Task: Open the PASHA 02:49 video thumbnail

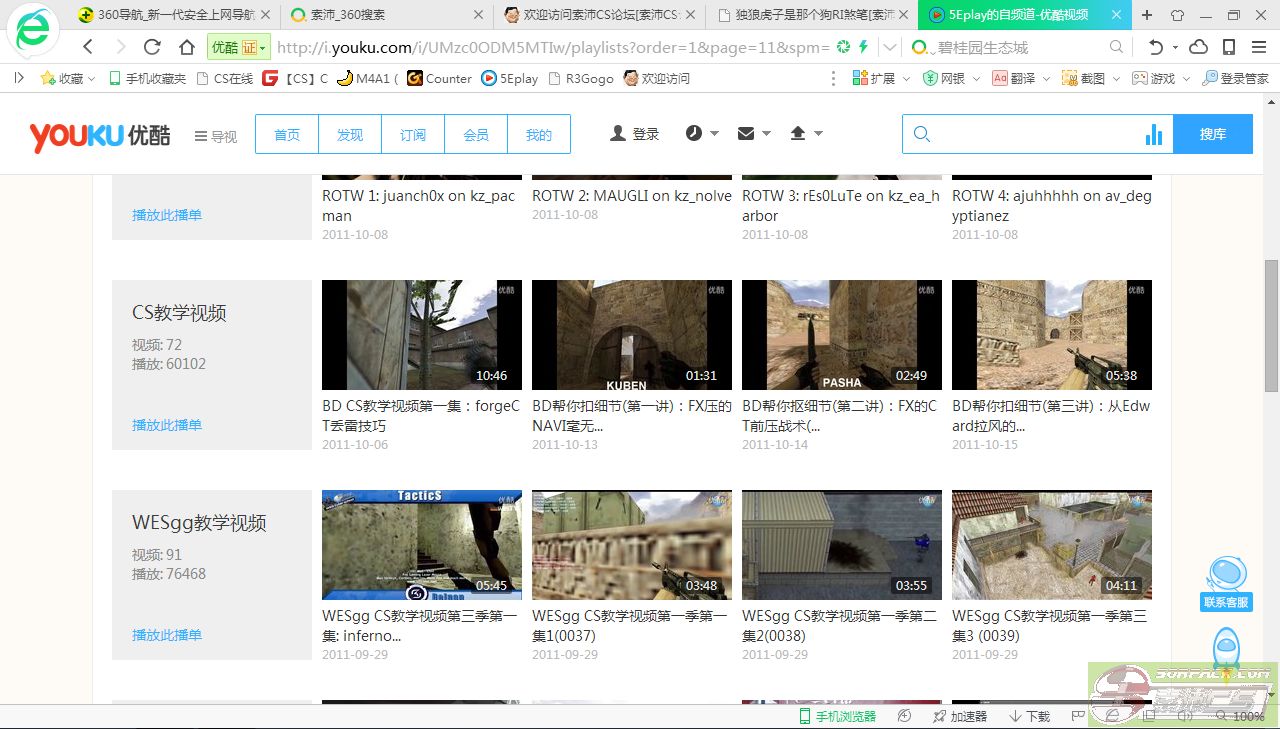Action: [842, 335]
